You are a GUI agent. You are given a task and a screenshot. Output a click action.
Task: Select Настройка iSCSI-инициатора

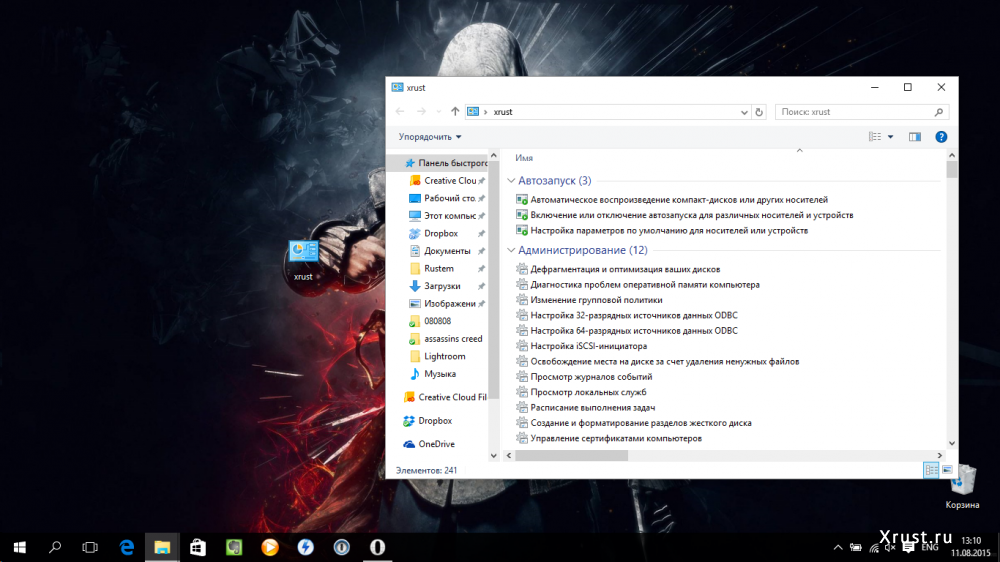click(582, 346)
